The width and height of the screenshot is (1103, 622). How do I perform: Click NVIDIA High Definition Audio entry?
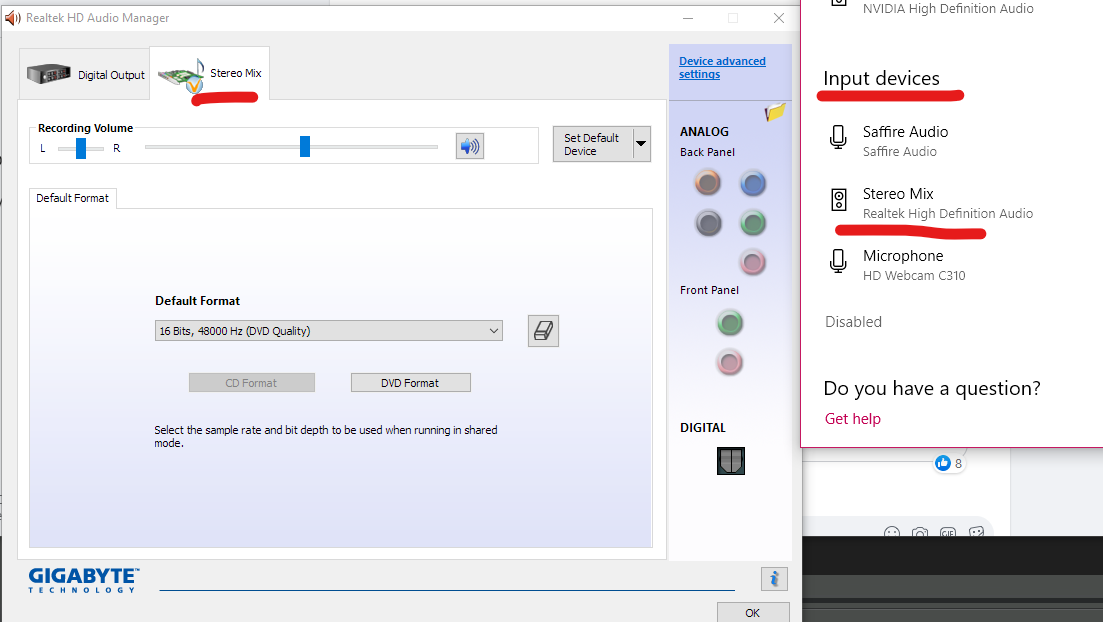(x=948, y=8)
